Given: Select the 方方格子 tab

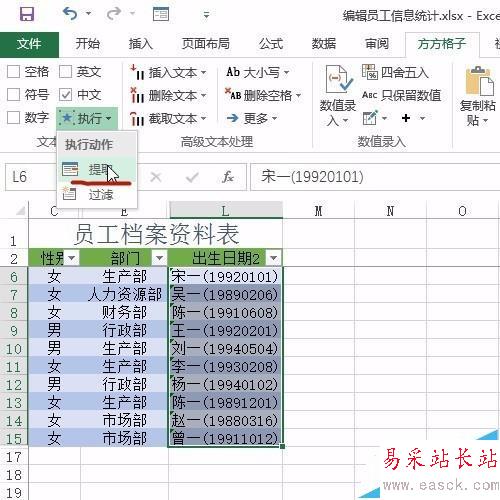Looking at the screenshot, I should click(442, 44).
